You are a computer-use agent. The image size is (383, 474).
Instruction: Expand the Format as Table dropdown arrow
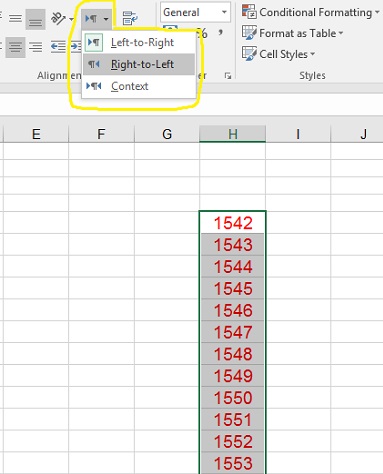341,33
